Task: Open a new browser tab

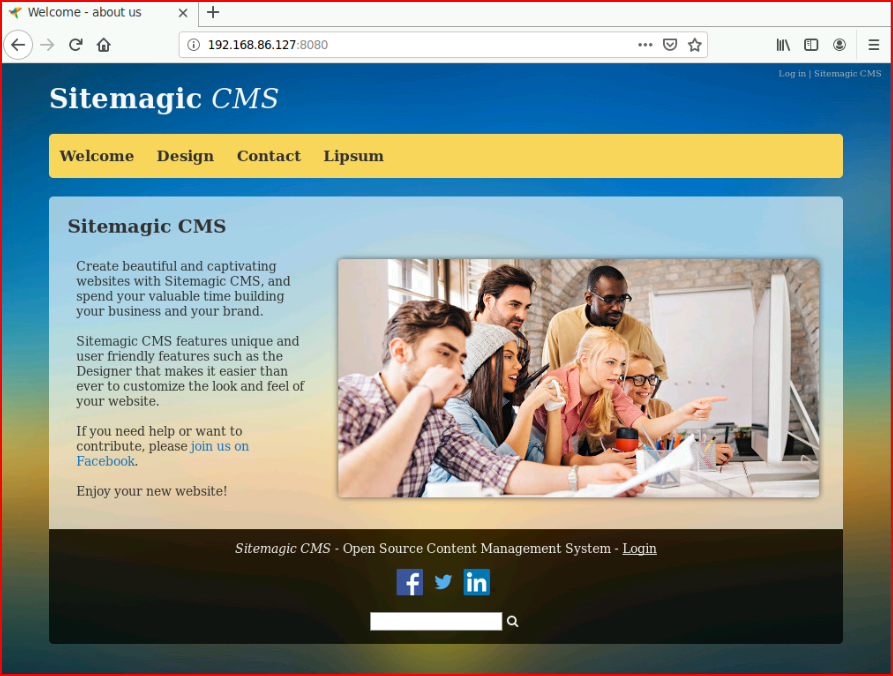Action: pos(213,12)
